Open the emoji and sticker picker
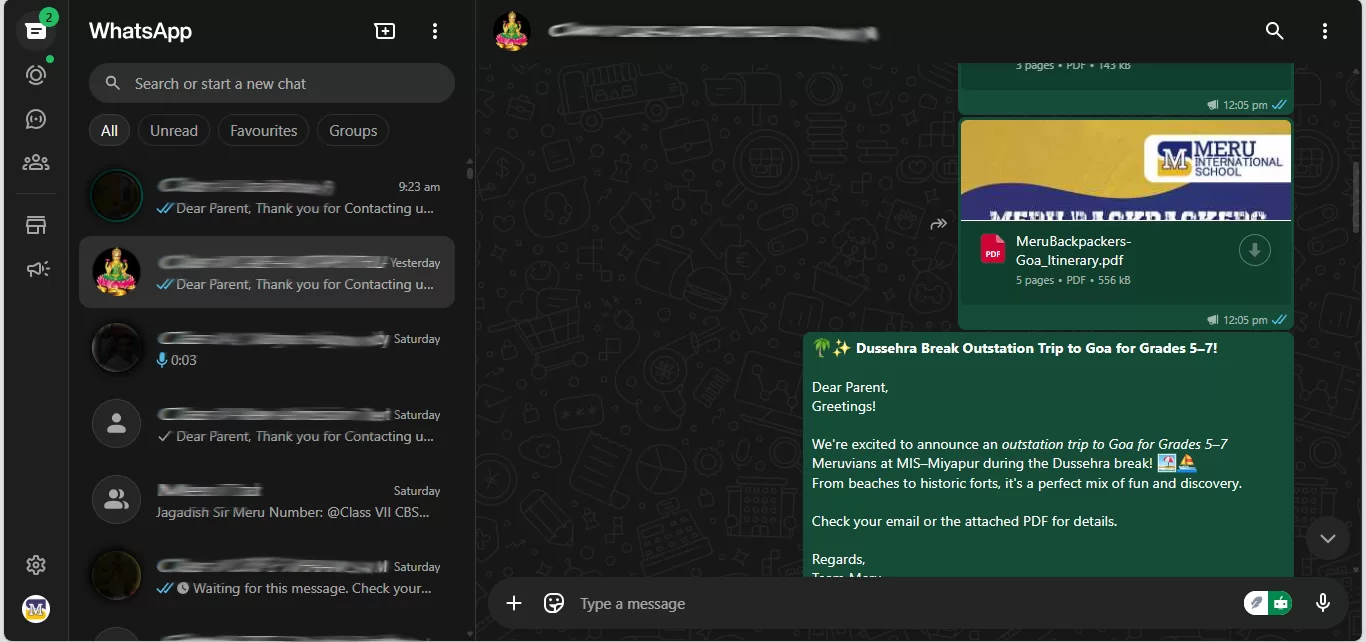The image size is (1366, 642). point(554,603)
